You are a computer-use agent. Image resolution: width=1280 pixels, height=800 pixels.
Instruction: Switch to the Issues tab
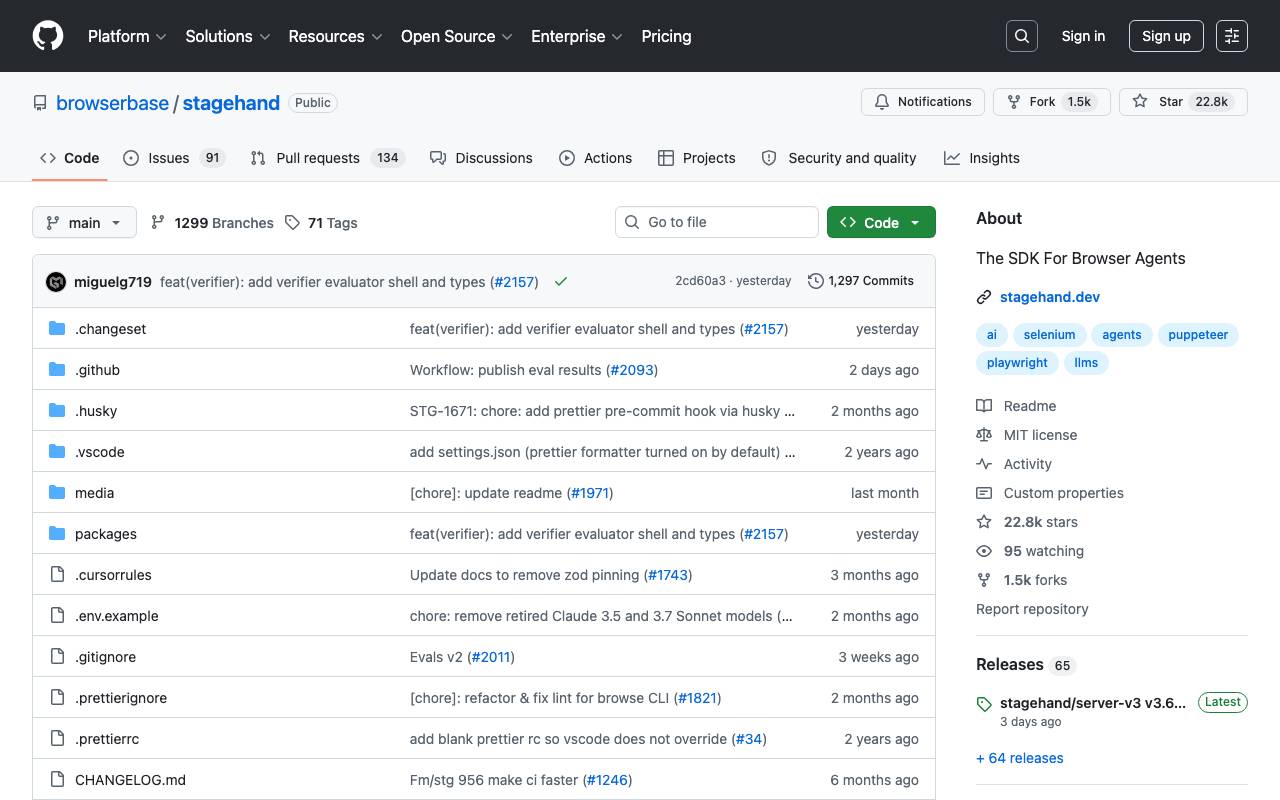coord(174,158)
